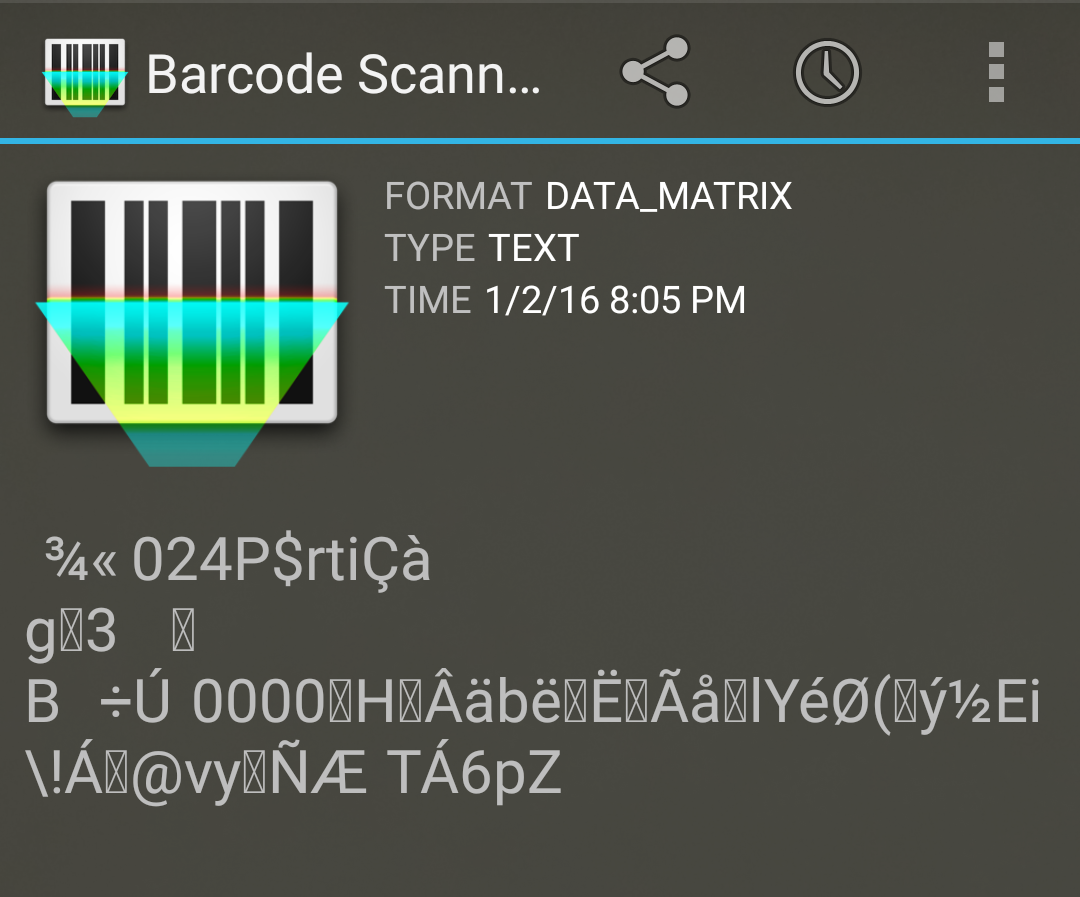This screenshot has height=897, width=1080.
Task: Tap the share icon in action bar
Action: pos(655,72)
